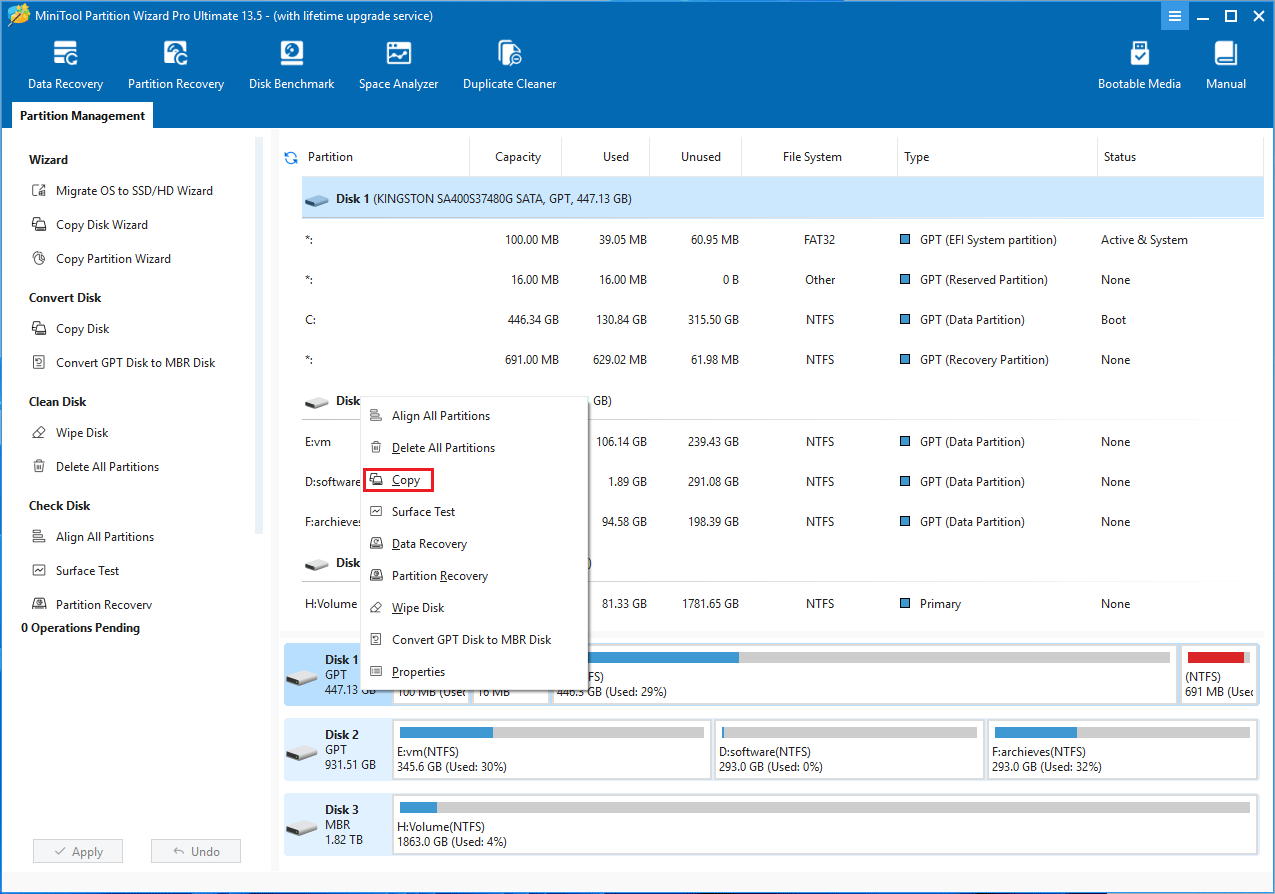This screenshot has width=1275, height=894.
Task: Select the Partition Recovery tool
Action: 176,62
